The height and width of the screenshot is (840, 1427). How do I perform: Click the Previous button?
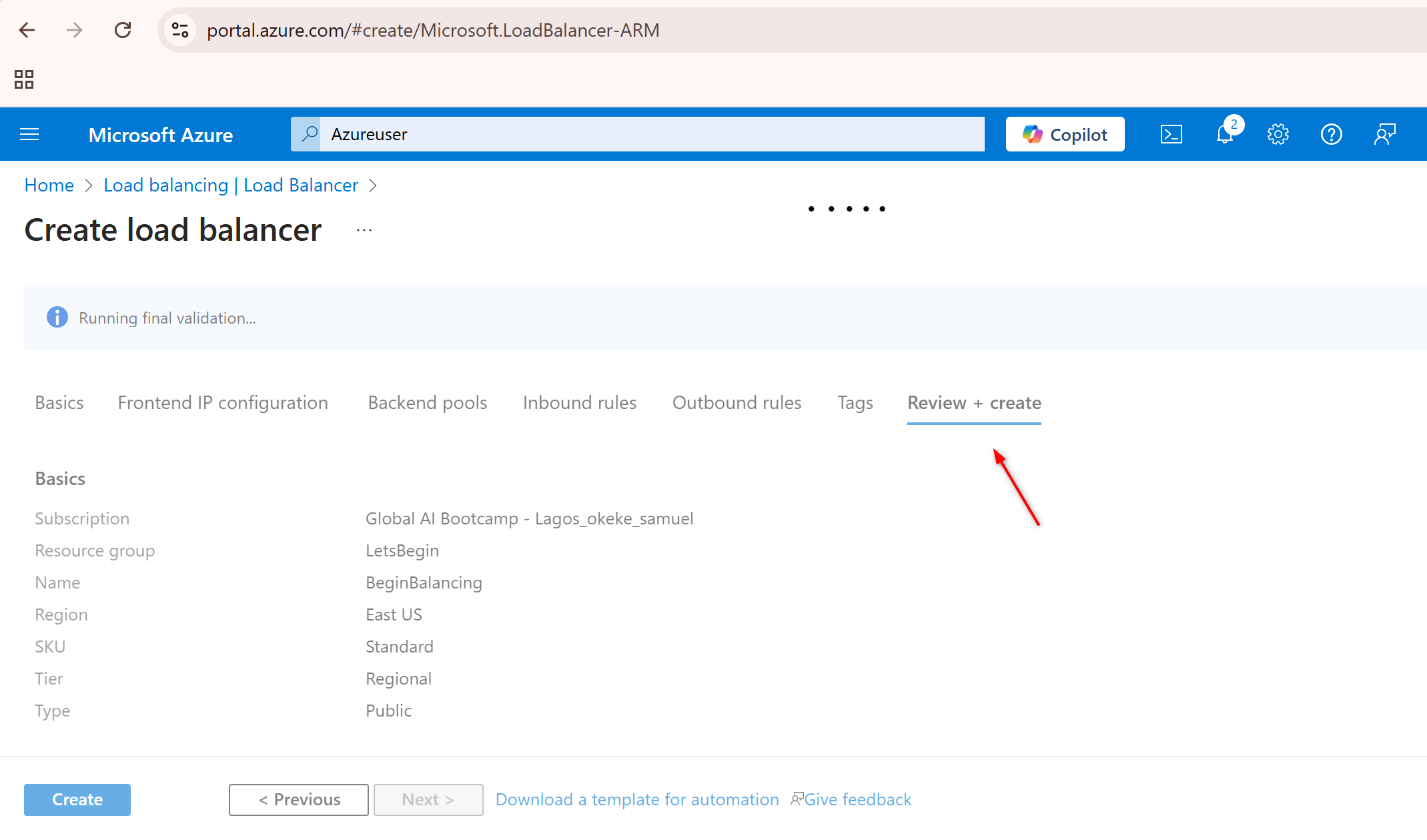(299, 800)
